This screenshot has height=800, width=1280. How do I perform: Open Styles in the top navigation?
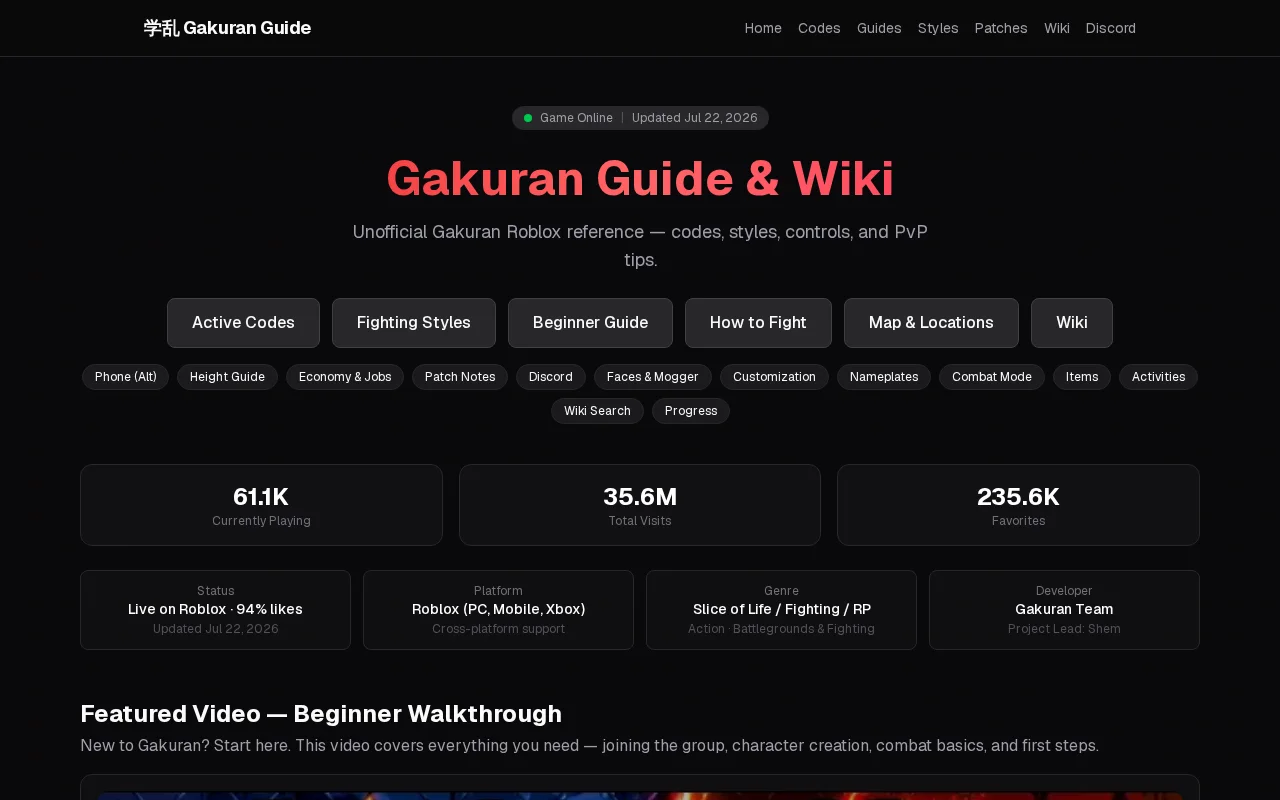point(938,28)
